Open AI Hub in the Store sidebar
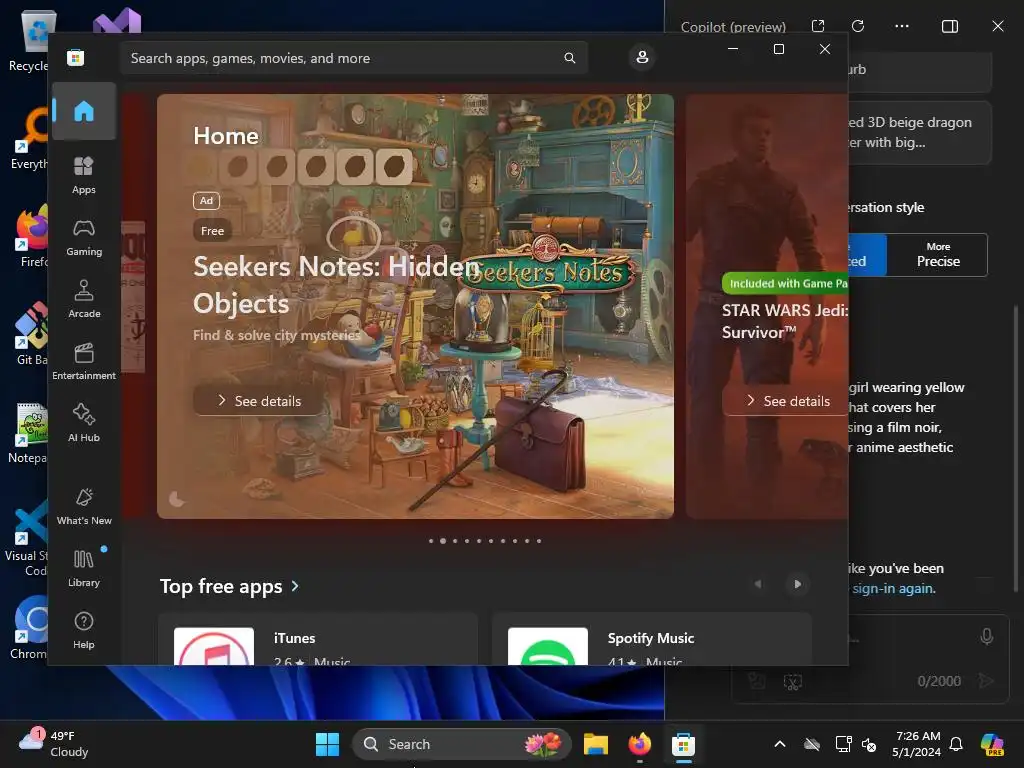1024x768 pixels. [84, 423]
